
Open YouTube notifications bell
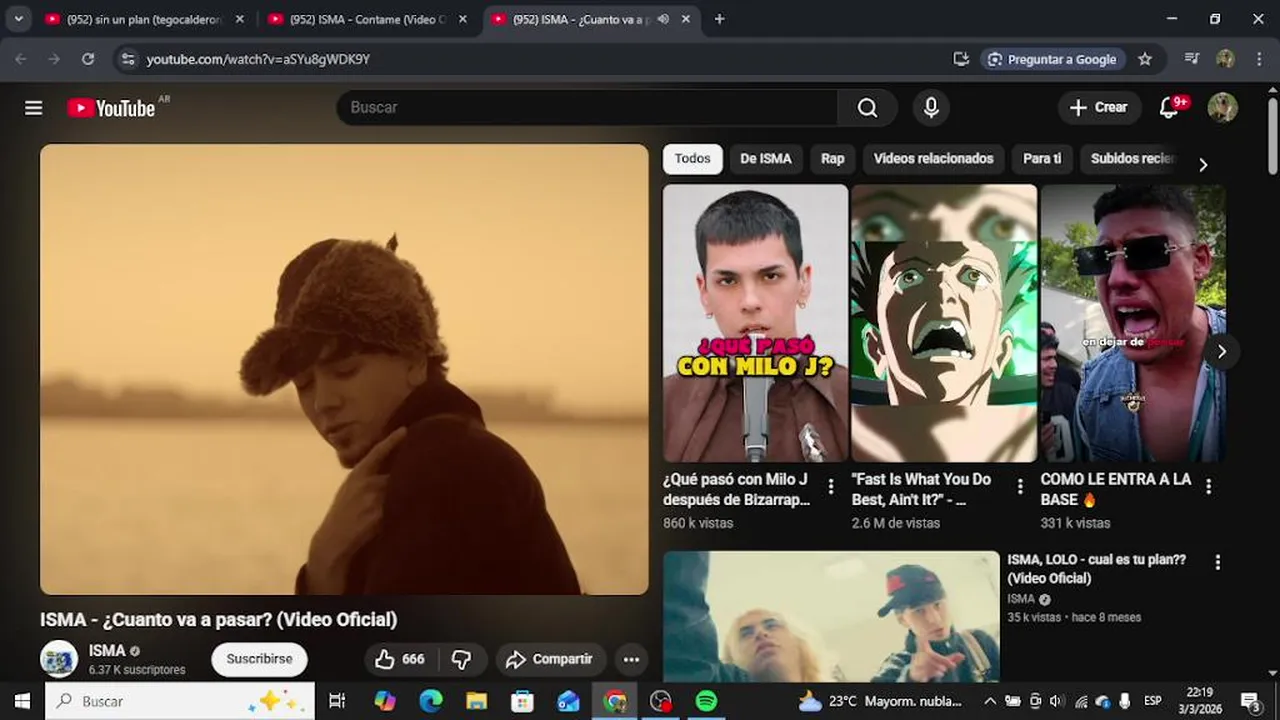[1169, 108]
